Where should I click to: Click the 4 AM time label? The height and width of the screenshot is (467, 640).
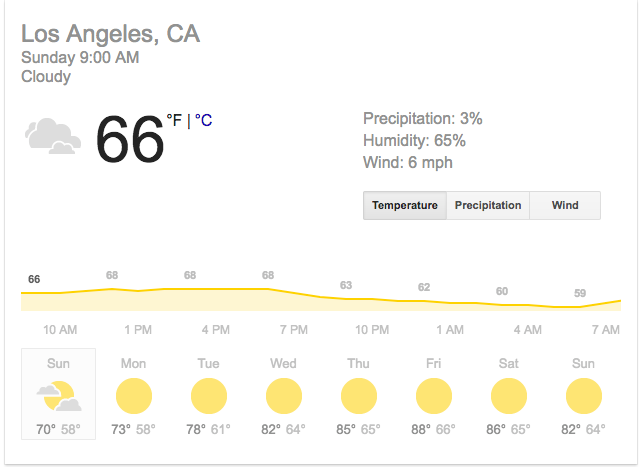click(x=528, y=330)
